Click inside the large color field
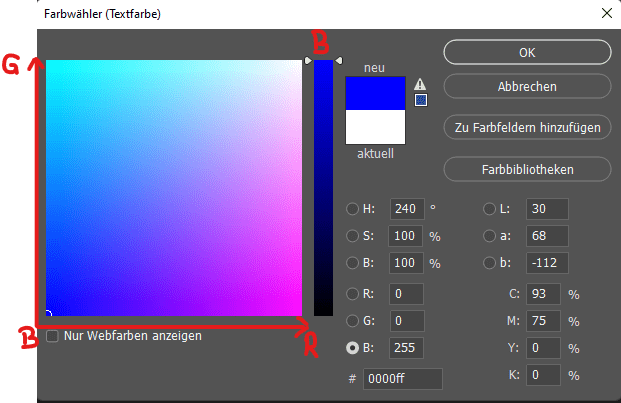Image resolution: width=621 pixels, height=403 pixels. 174,188
